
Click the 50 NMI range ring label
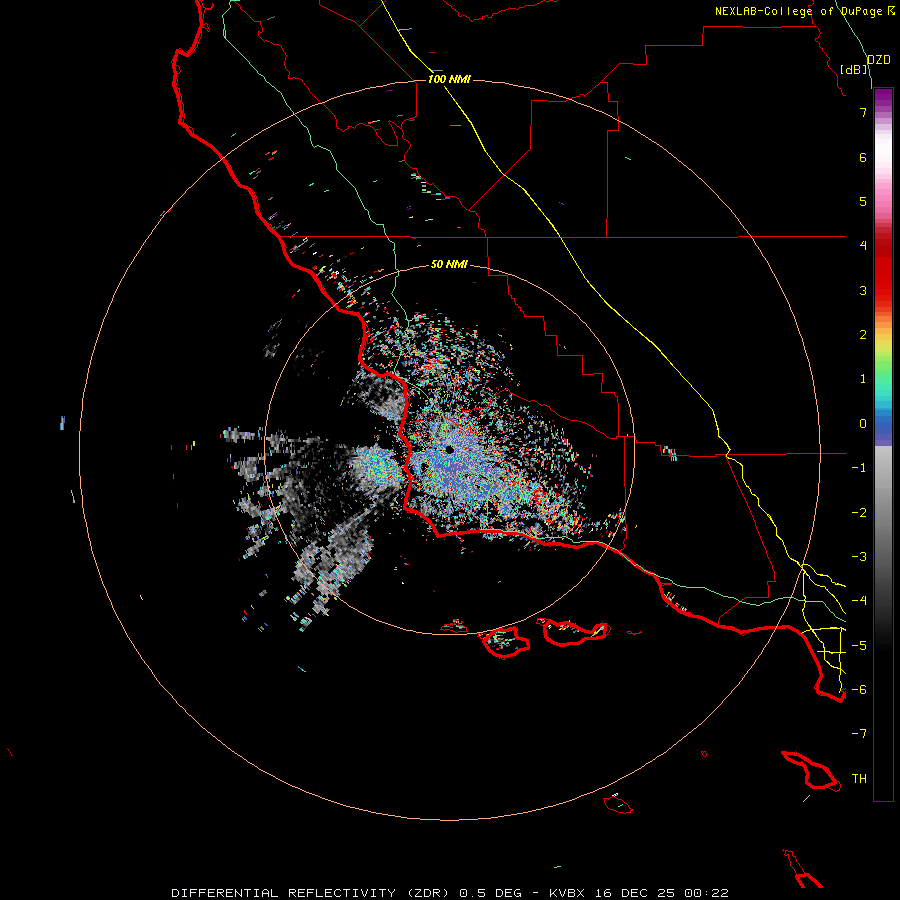coord(449,264)
